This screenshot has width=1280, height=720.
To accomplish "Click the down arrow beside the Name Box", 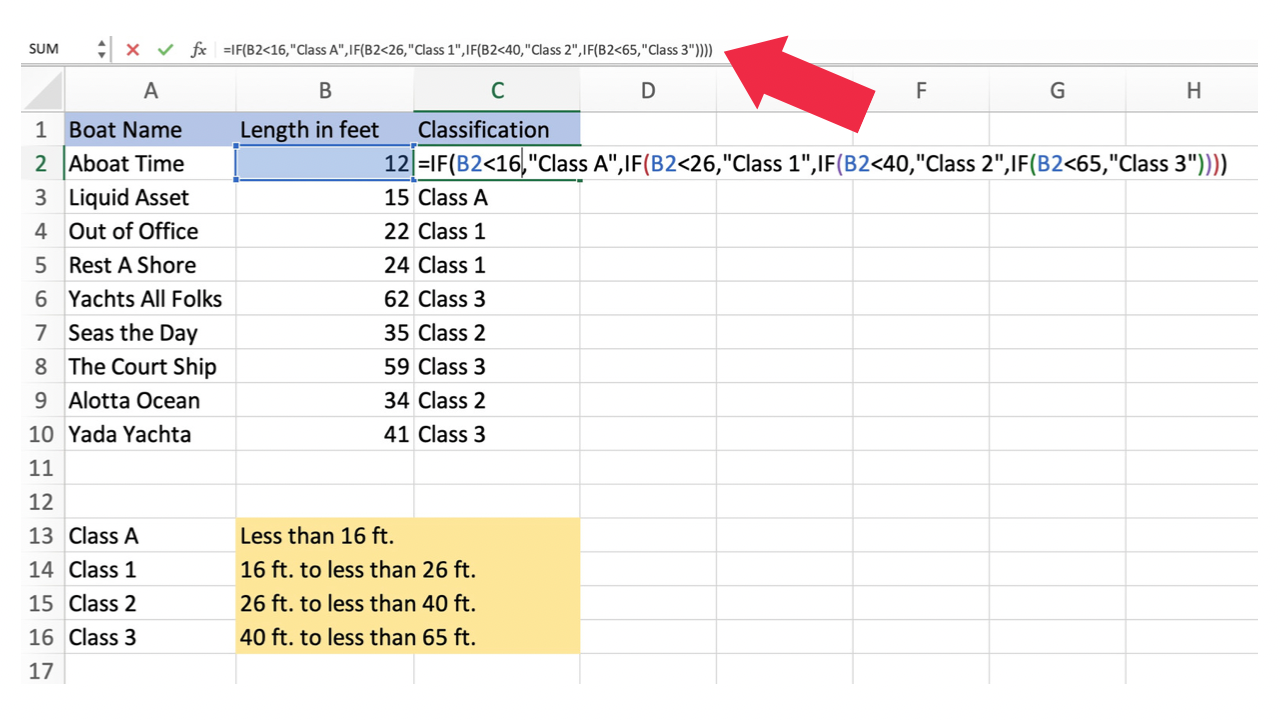I will 100,53.
